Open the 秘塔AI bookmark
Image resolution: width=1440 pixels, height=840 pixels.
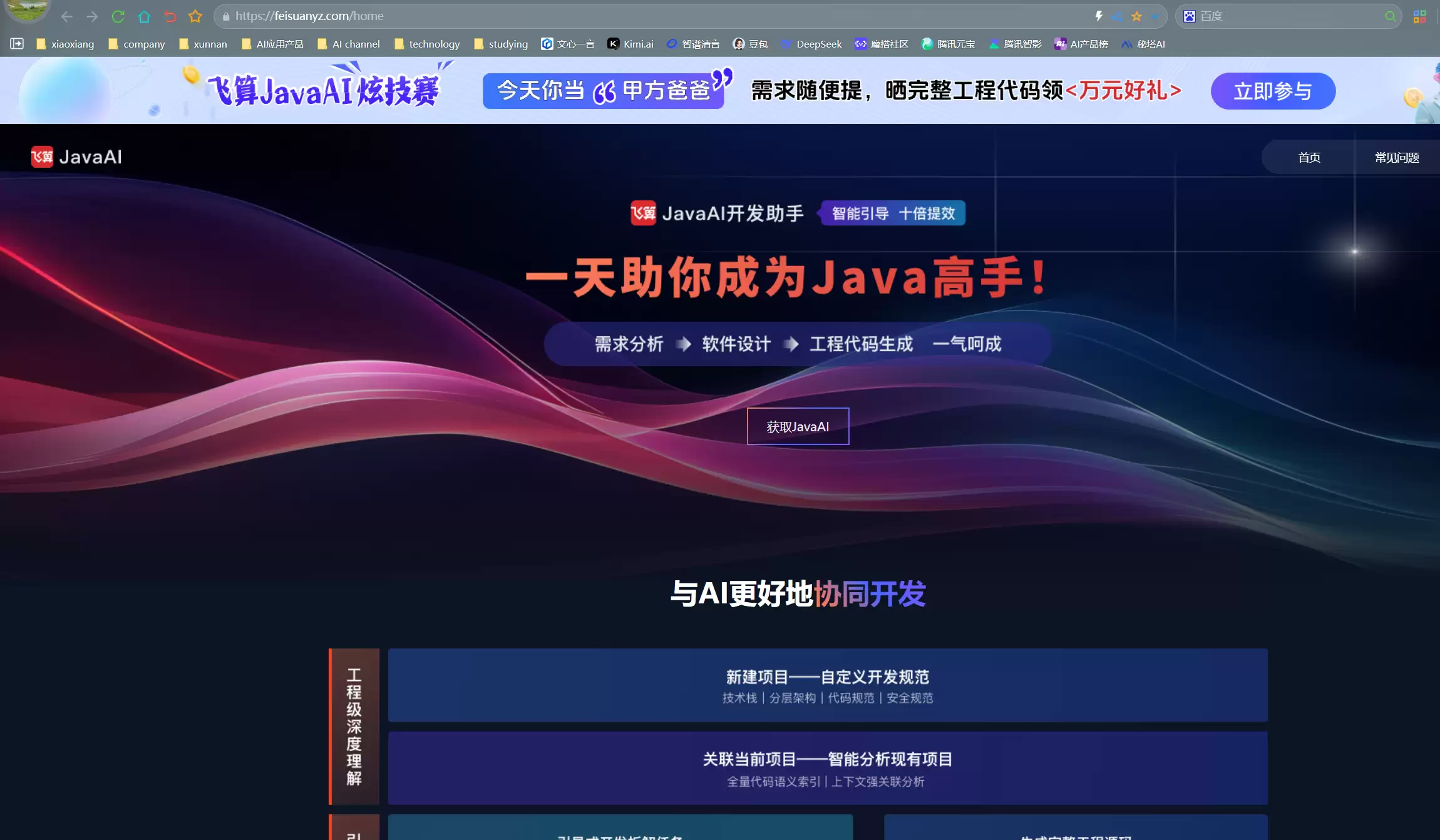(1143, 44)
